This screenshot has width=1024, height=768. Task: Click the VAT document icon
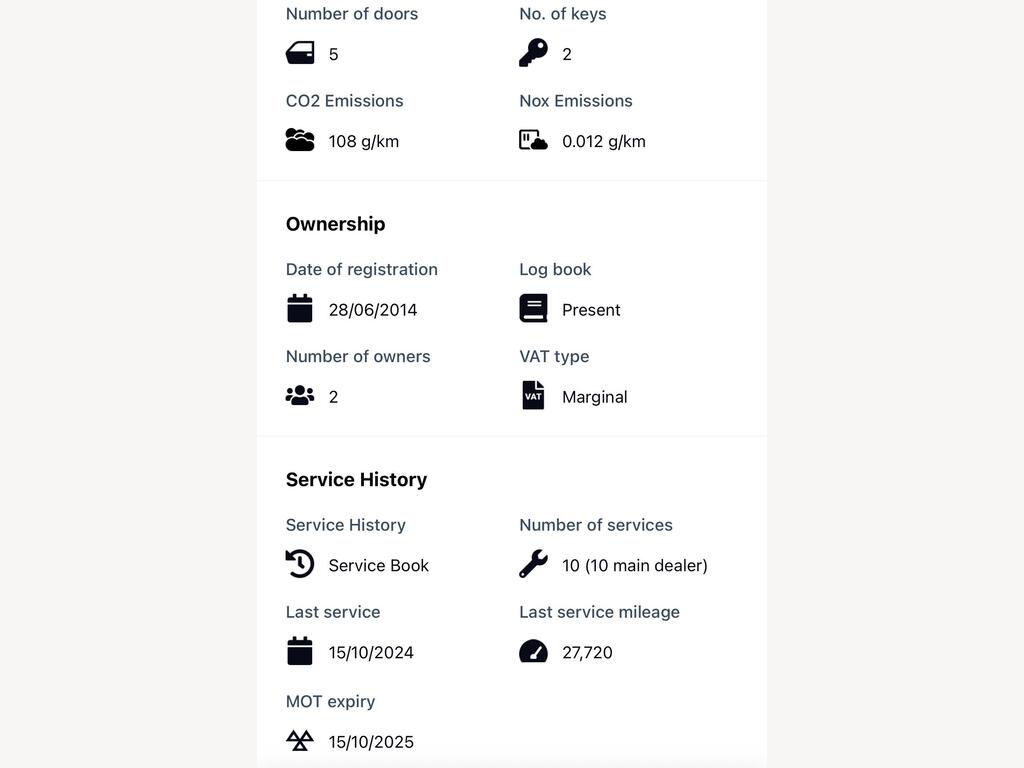(x=534, y=395)
